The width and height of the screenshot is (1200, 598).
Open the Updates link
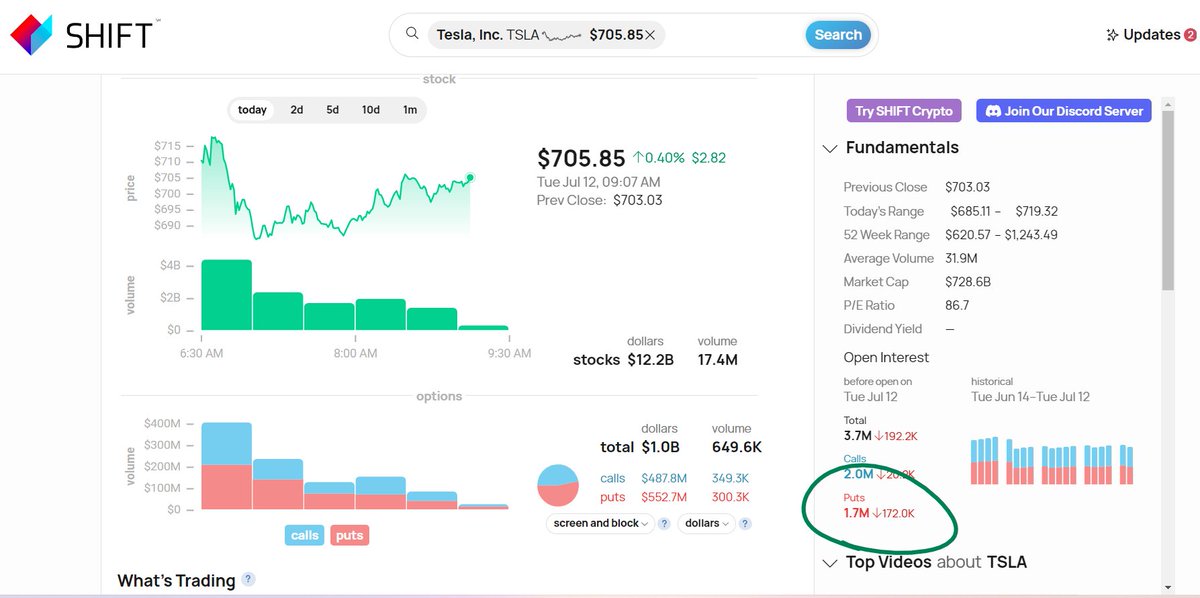pyautogui.click(x=1151, y=35)
